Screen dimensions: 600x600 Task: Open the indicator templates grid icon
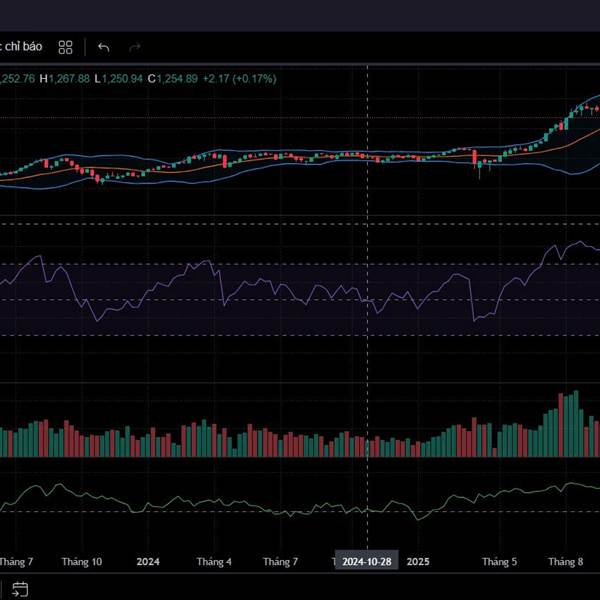[65, 47]
